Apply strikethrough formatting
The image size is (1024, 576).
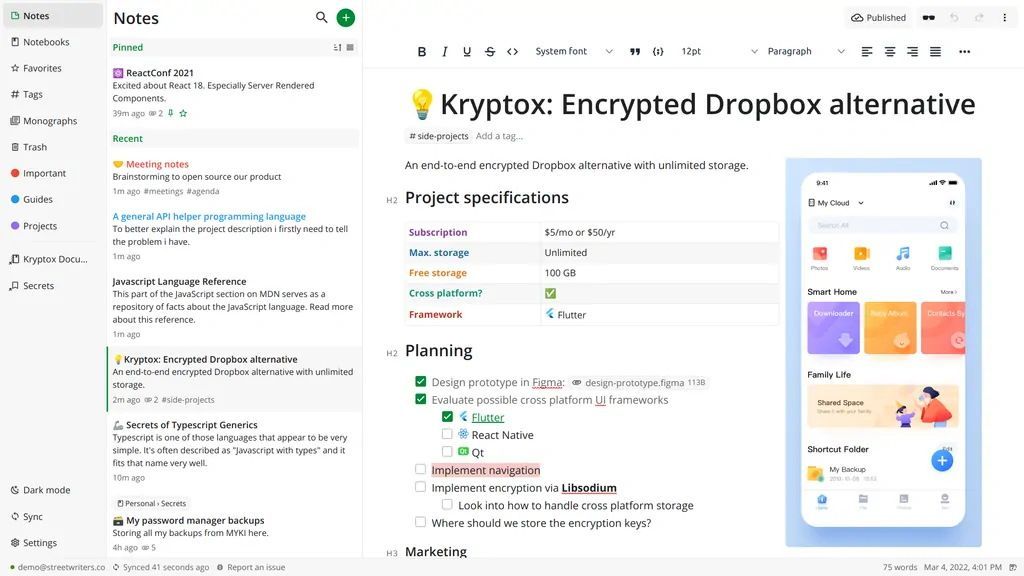point(489,50)
